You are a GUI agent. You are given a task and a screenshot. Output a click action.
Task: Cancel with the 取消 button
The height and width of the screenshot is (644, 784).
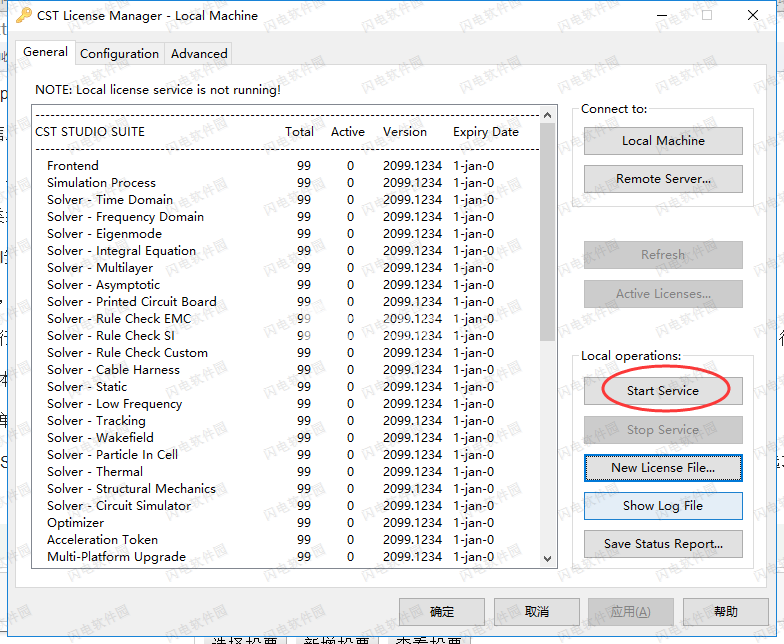pos(536,612)
